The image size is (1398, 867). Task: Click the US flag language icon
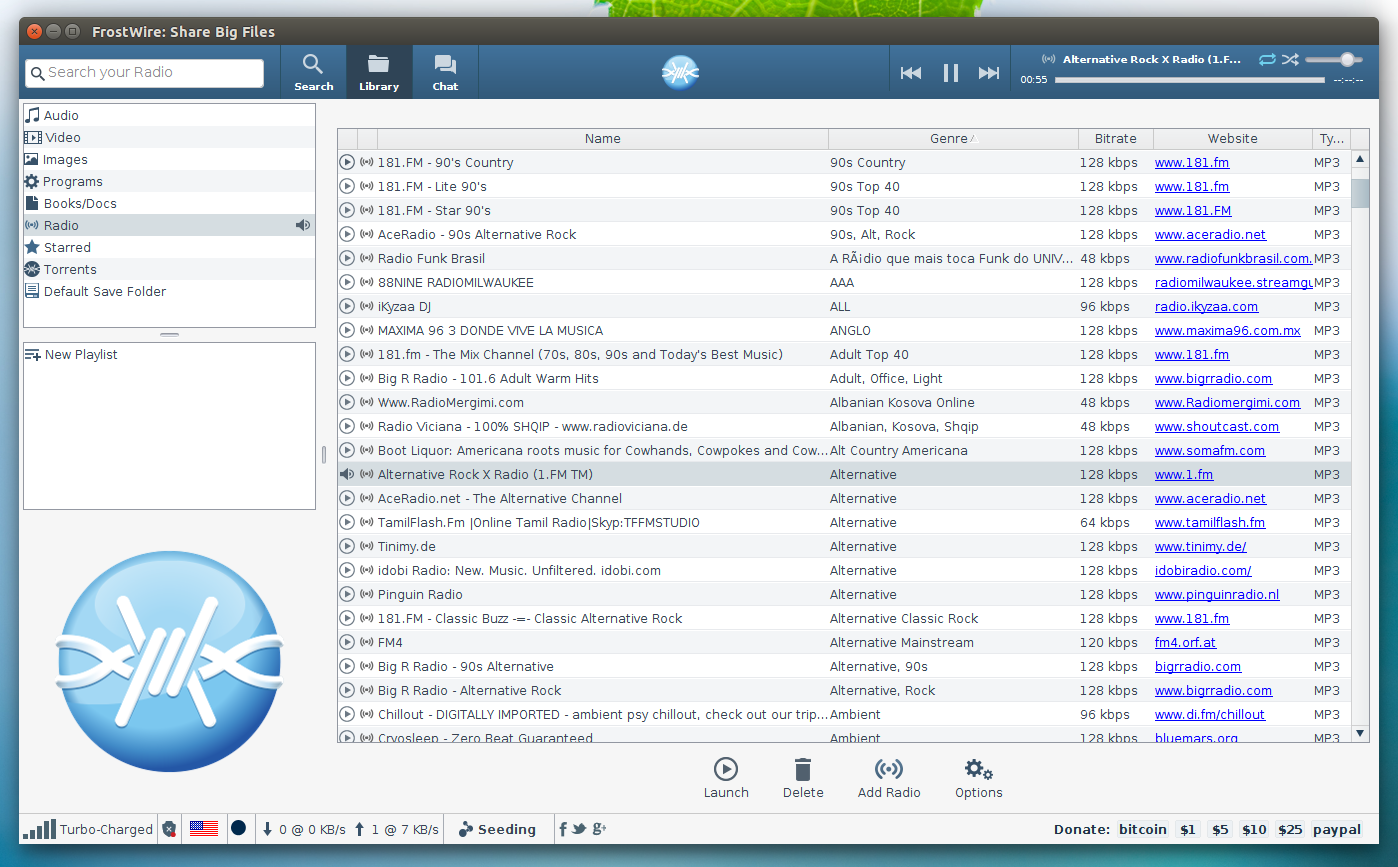[x=203, y=829]
